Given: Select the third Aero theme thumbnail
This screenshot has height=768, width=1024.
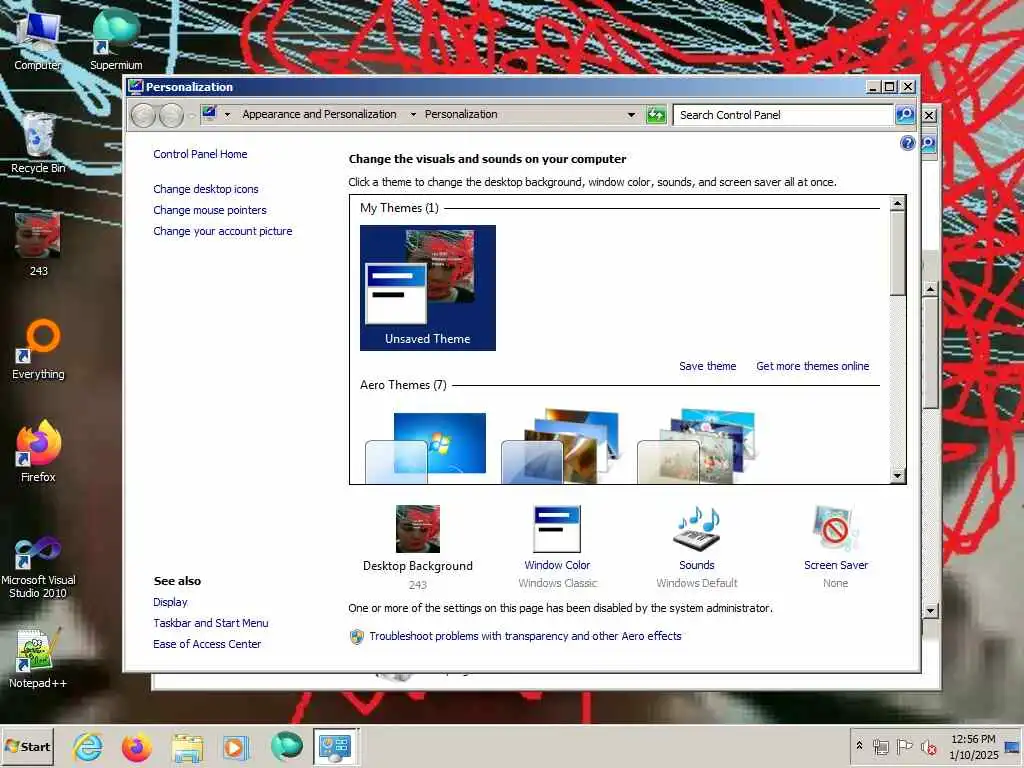Looking at the screenshot, I should [x=696, y=447].
